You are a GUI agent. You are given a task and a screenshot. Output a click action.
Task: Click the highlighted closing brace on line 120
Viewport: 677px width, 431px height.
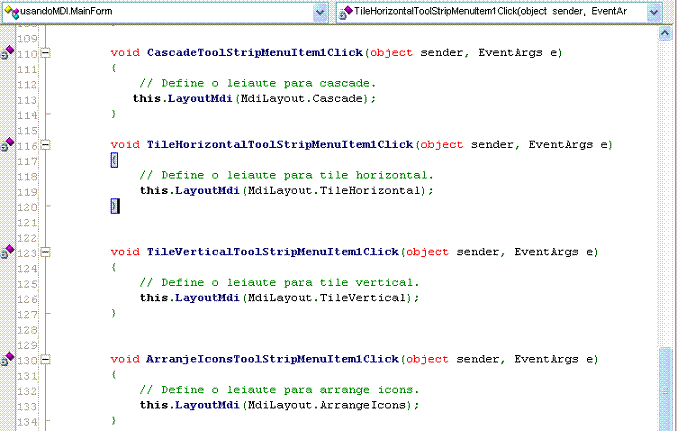(114, 206)
